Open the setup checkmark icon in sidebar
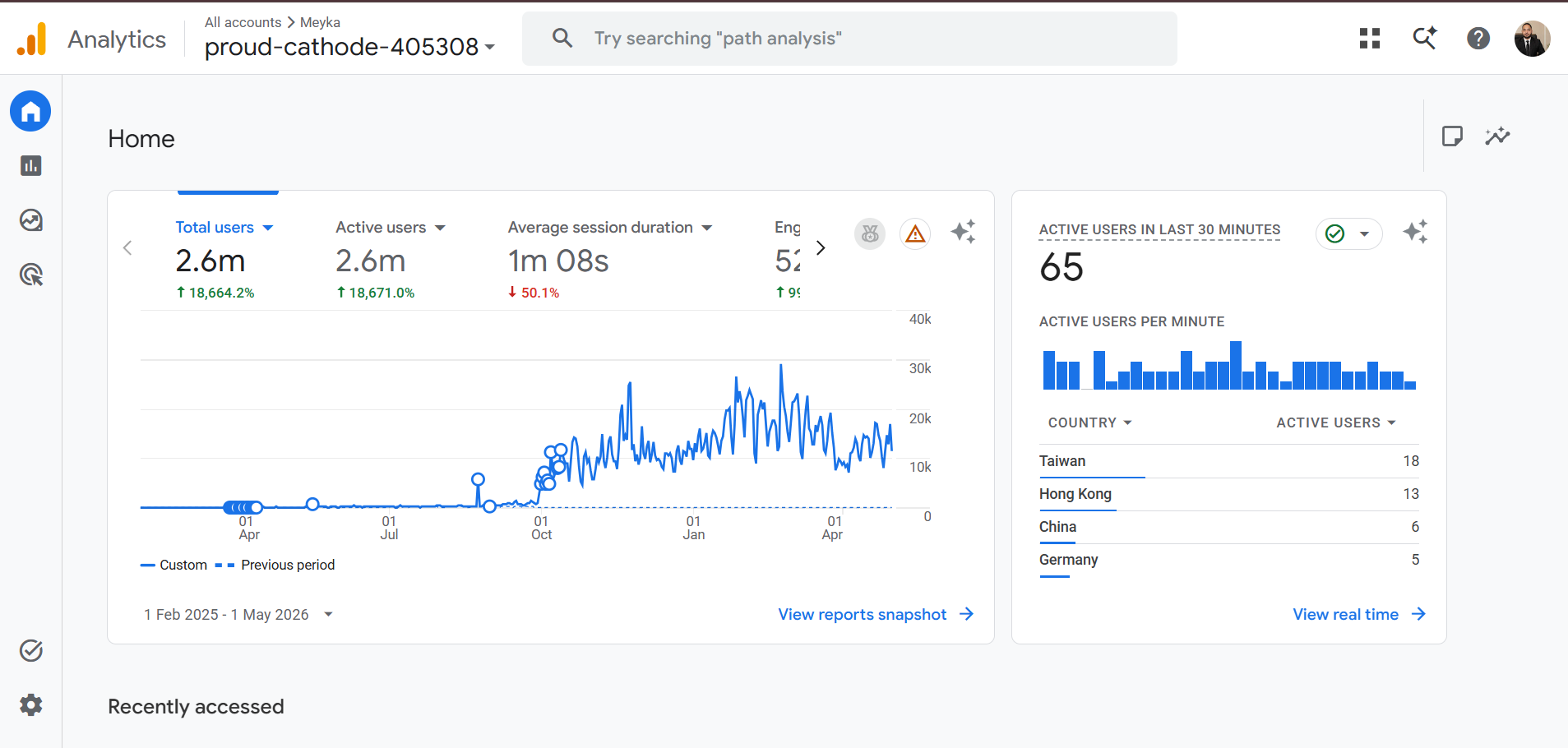 (31, 651)
